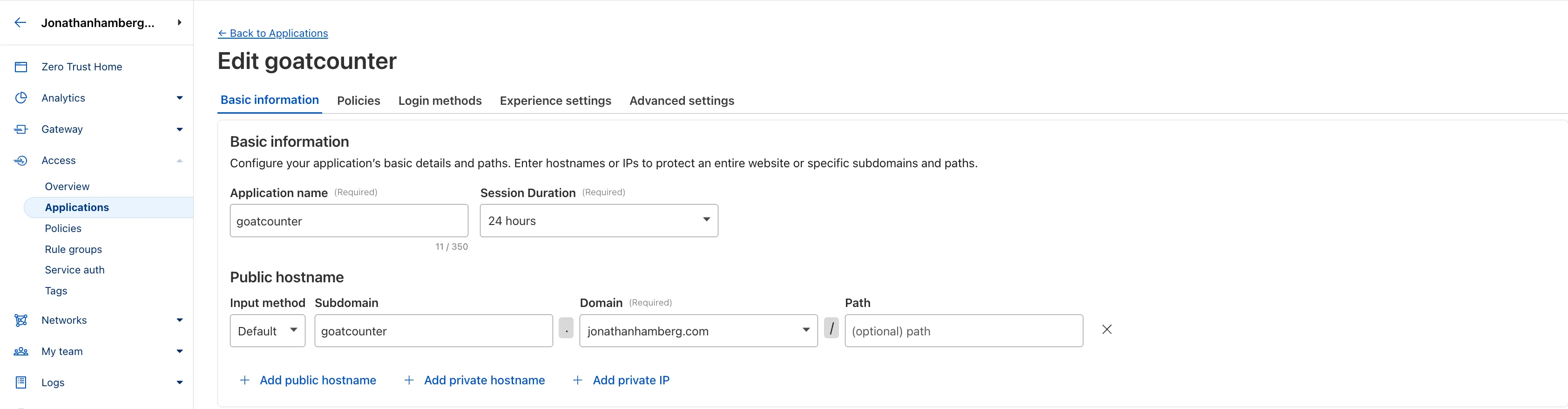This screenshot has height=409, width=1568.
Task: Expand account switcher arrow next to Jonathanhamberg
Action: pos(180,22)
